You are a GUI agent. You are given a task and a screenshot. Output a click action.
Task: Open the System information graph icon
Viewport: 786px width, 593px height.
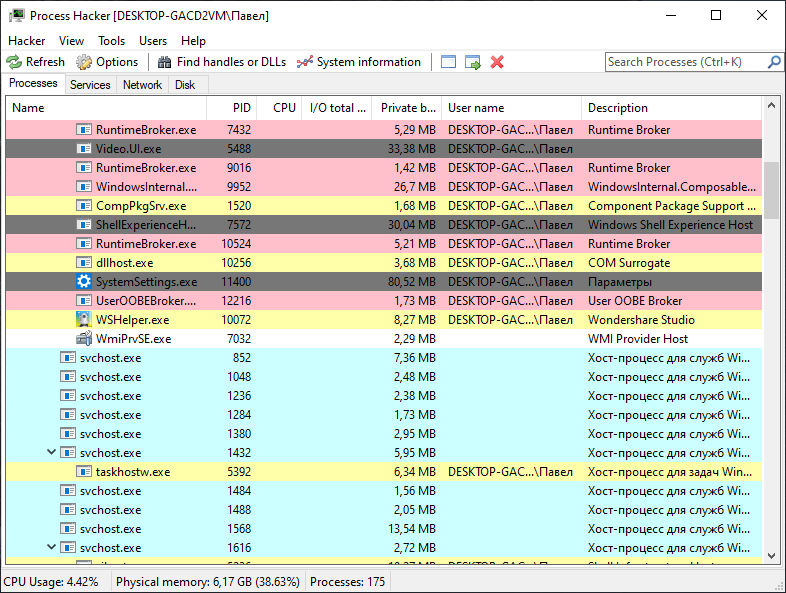click(304, 62)
